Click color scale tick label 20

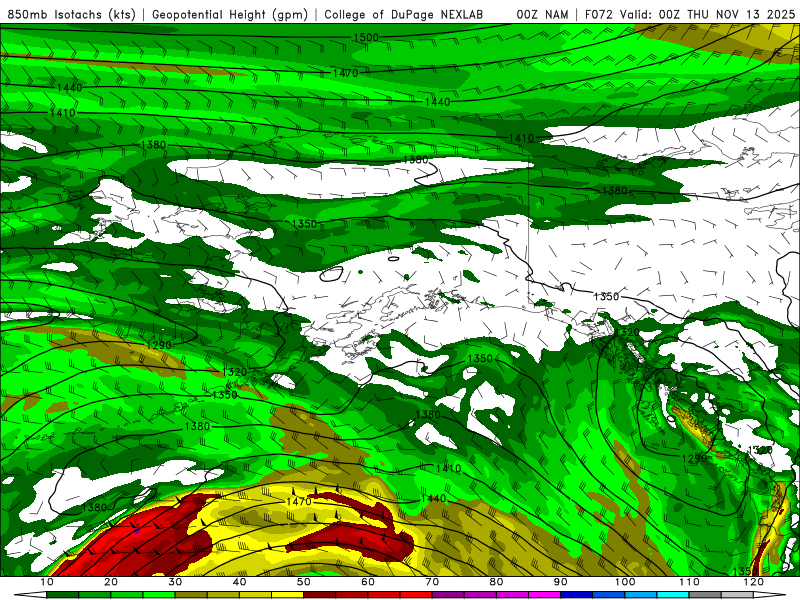tap(111, 582)
